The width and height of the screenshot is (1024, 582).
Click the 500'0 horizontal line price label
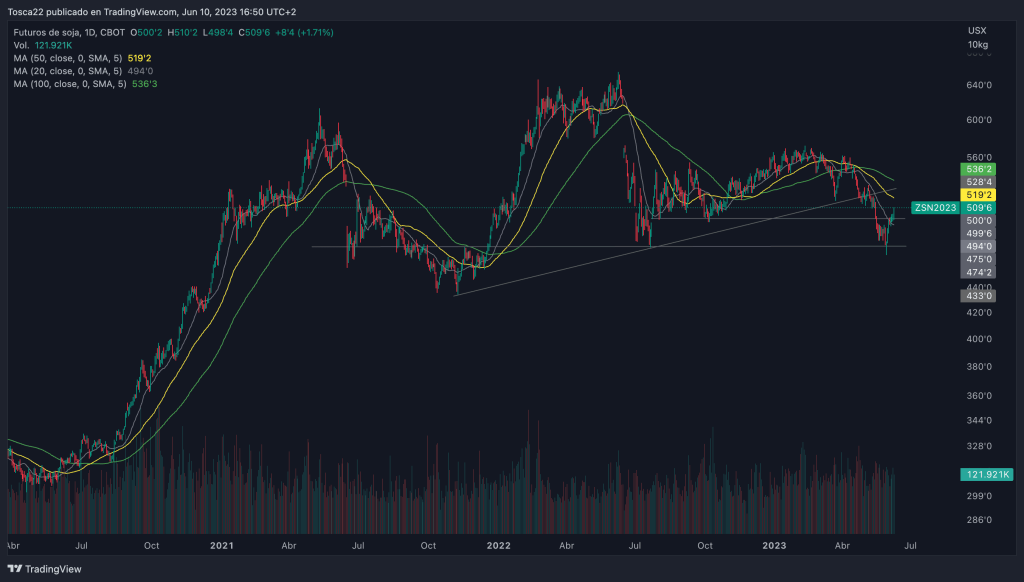979,221
